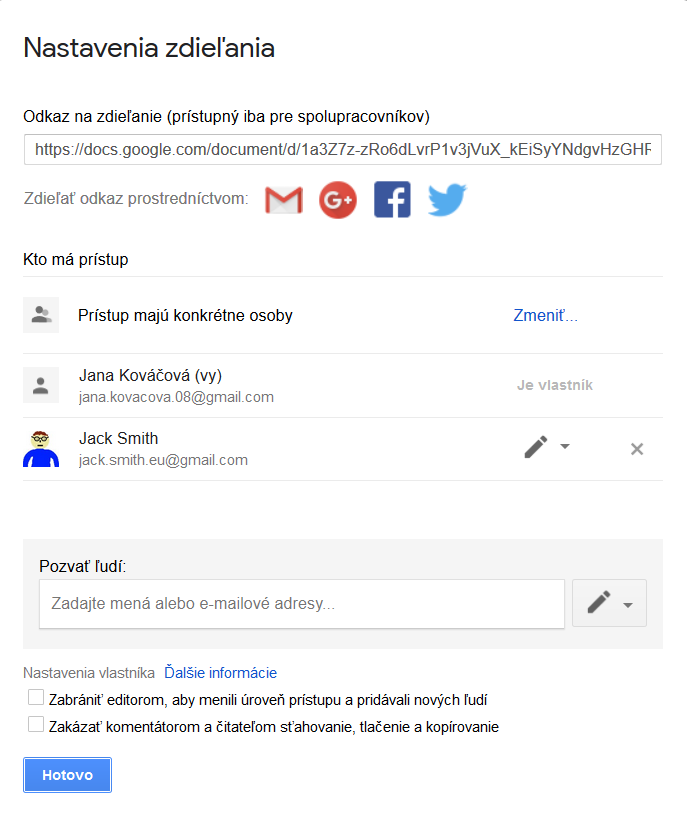Click Zmeniť... to change access
The width and height of the screenshot is (687, 813).
click(545, 315)
